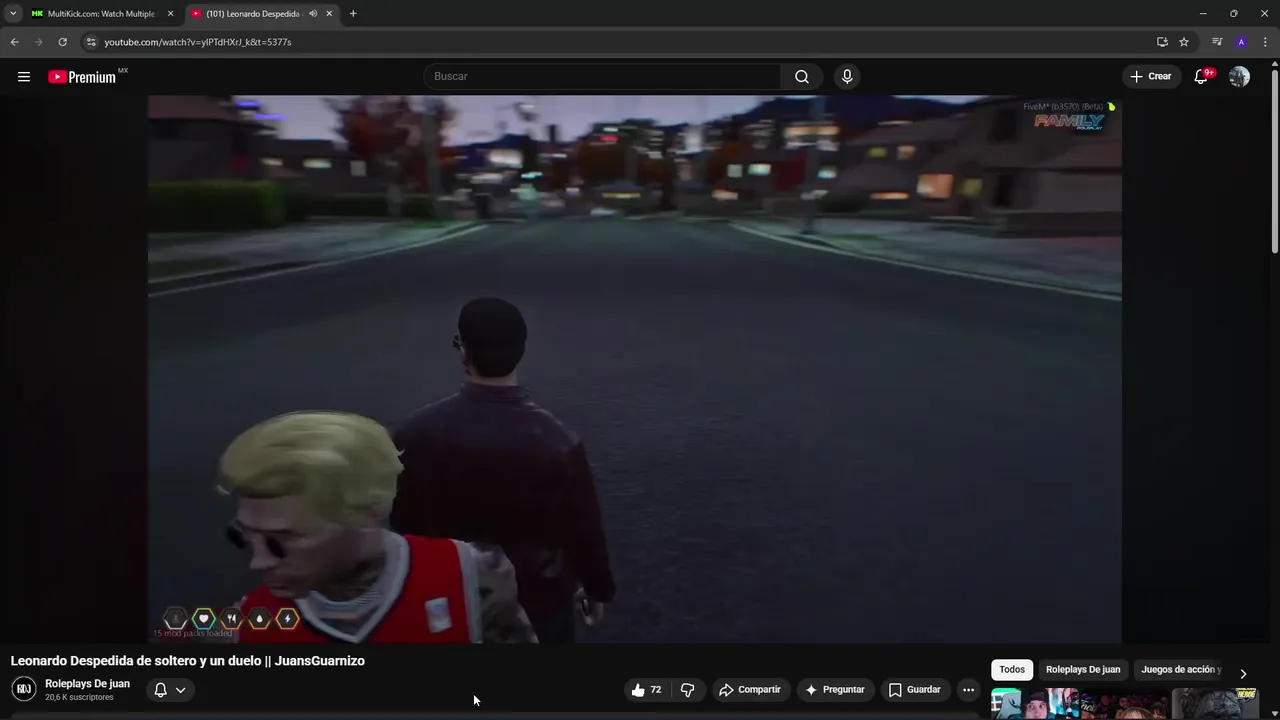Open YouTube notifications bell
The width and height of the screenshot is (1280, 720).
click(x=1202, y=76)
